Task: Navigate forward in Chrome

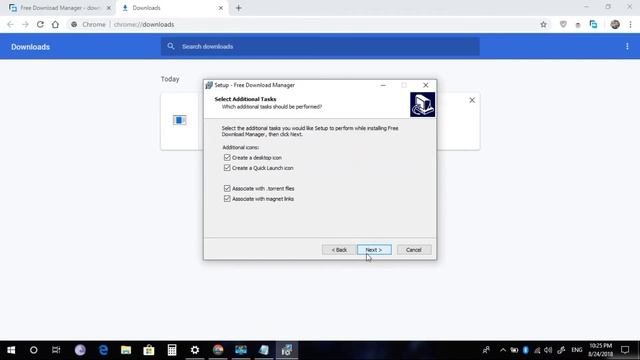Action: [25, 24]
